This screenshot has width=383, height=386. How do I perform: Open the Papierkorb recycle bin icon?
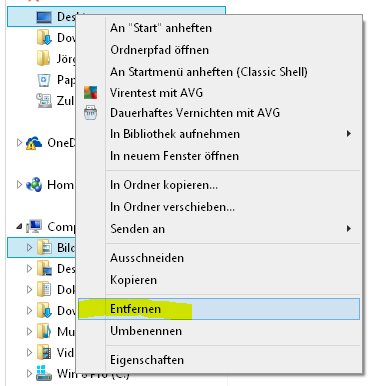pos(44,80)
